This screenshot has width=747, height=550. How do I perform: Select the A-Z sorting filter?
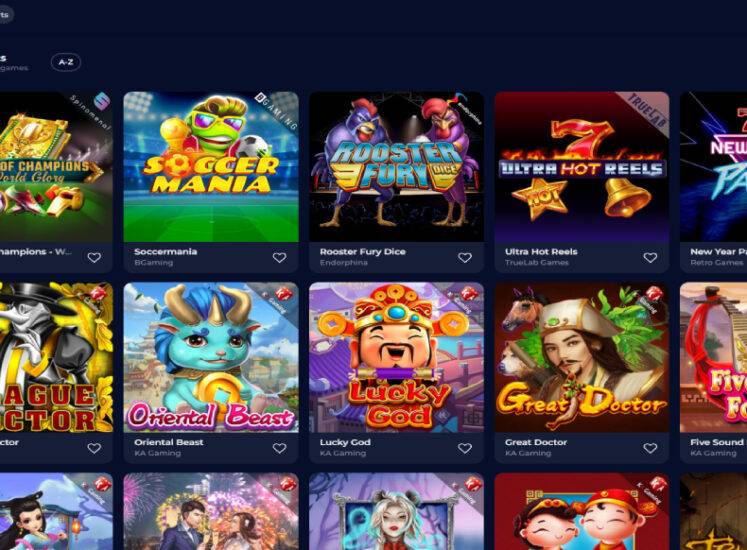point(66,62)
